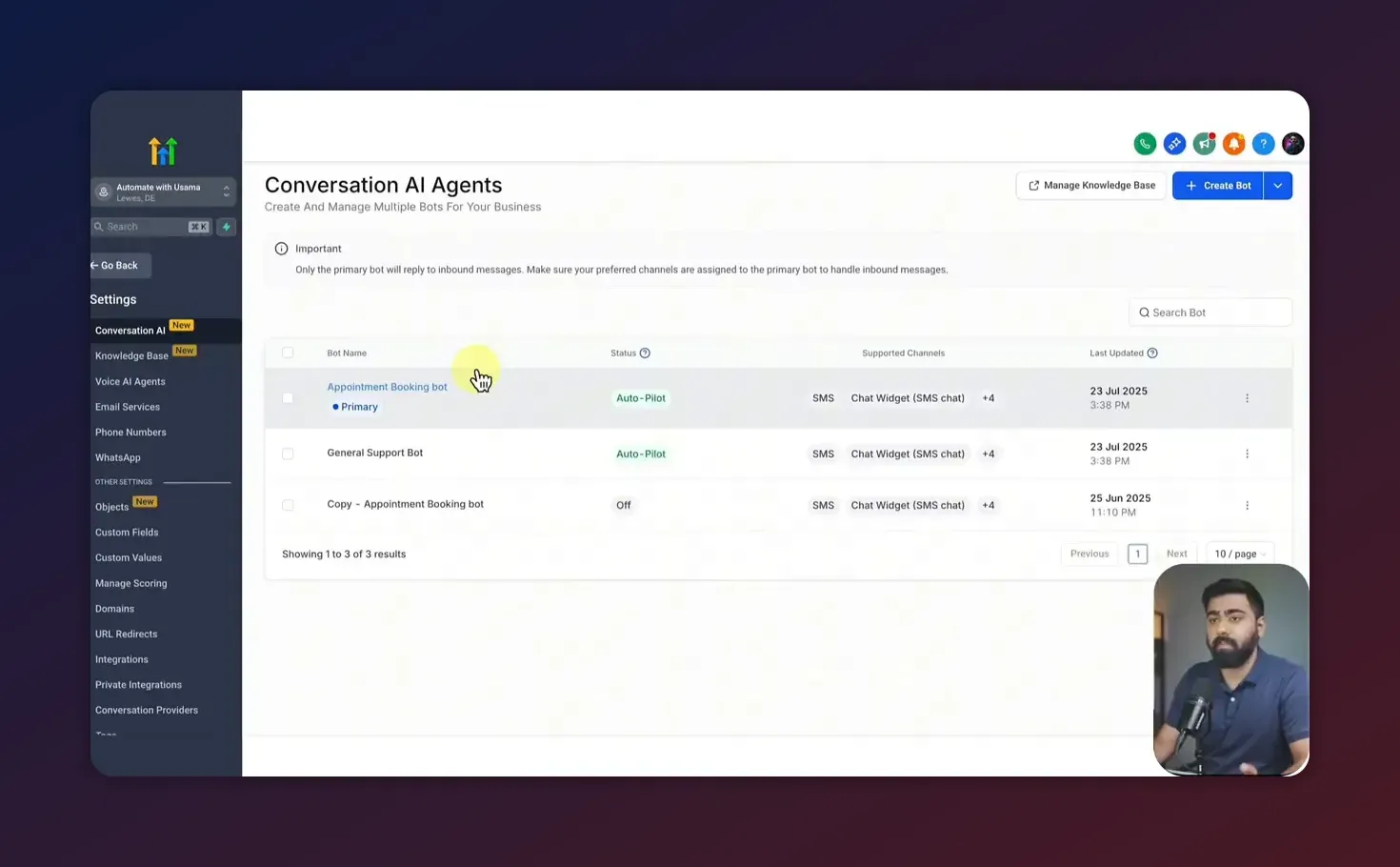This screenshot has height=867, width=1400.
Task: Open help using the question mark icon
Action: (x=1264, y=143)
